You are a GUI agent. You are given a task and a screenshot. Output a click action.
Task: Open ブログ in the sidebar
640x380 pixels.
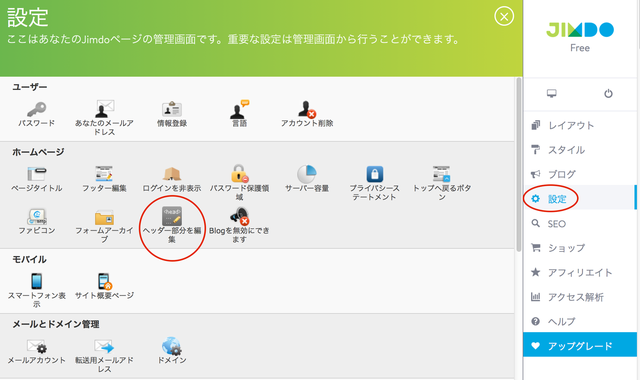(580, 174)
